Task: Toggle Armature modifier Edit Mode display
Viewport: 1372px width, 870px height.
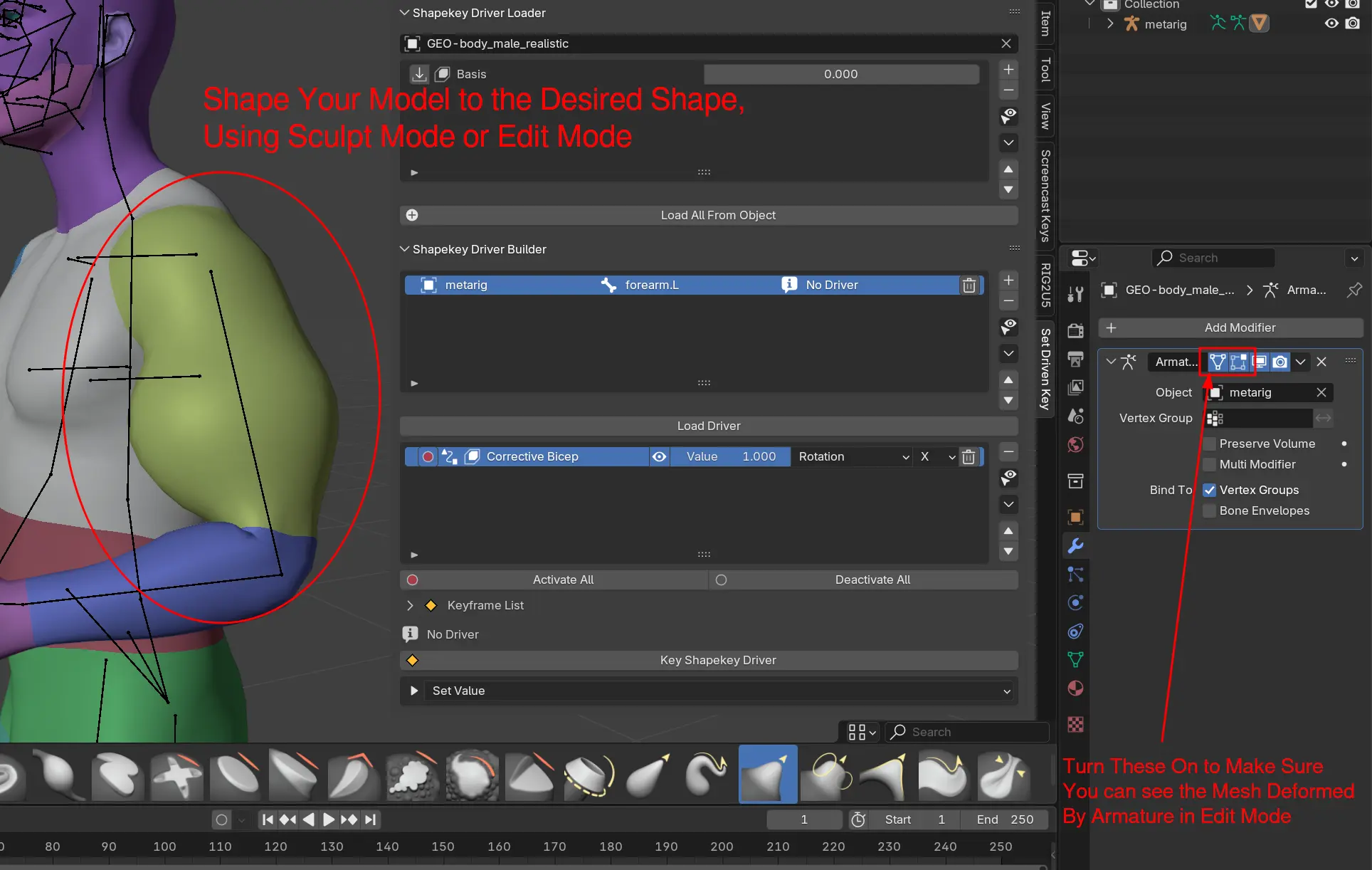Action: (1238, 362)
